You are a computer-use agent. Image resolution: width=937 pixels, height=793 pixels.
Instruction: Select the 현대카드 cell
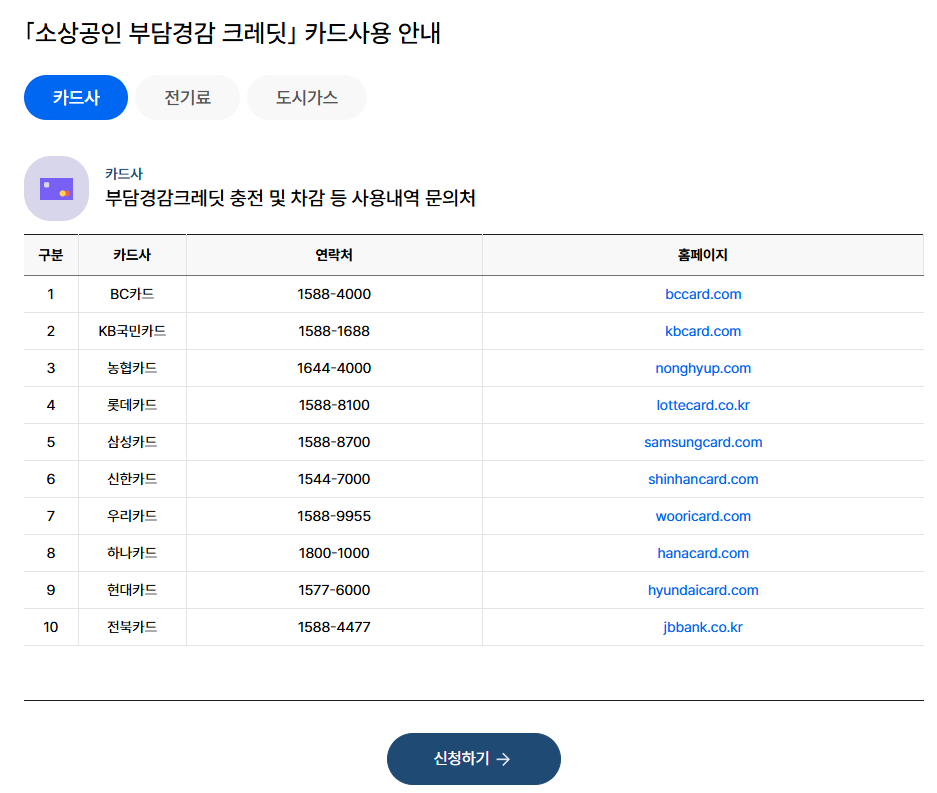click(x=132, y=590)
